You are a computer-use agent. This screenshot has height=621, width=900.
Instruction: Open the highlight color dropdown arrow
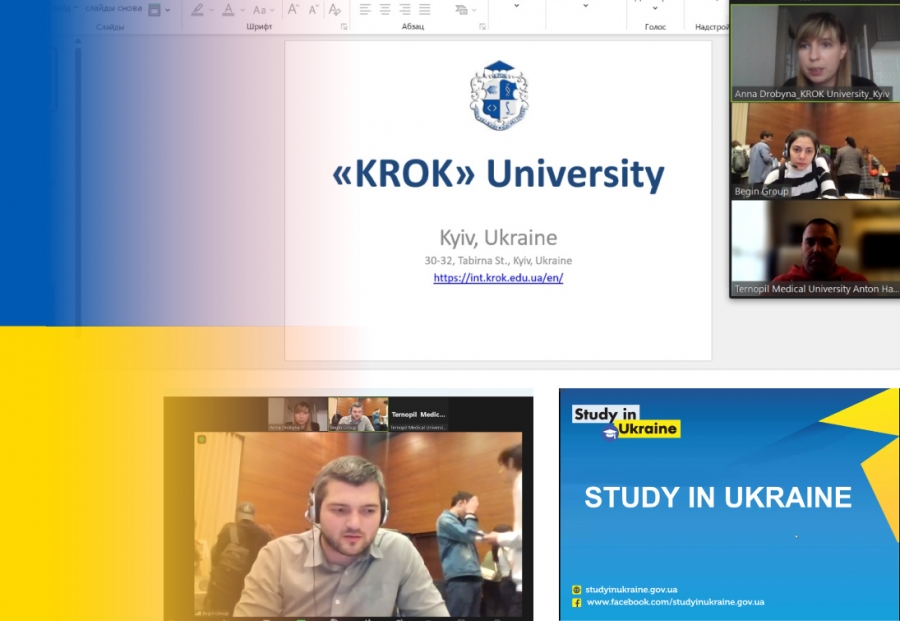(x=211, y=10)
